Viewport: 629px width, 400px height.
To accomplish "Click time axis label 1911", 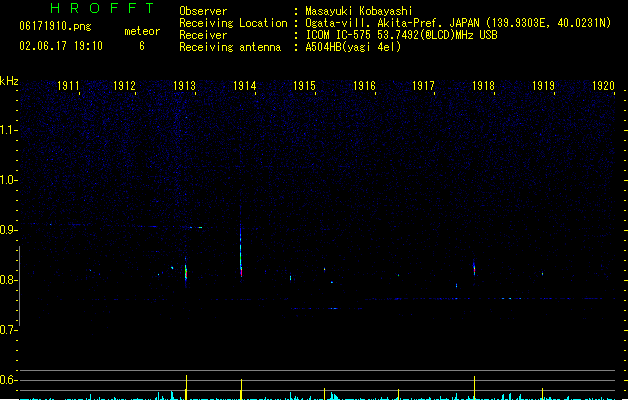I will pyautogui.click(x=68, y=86).
